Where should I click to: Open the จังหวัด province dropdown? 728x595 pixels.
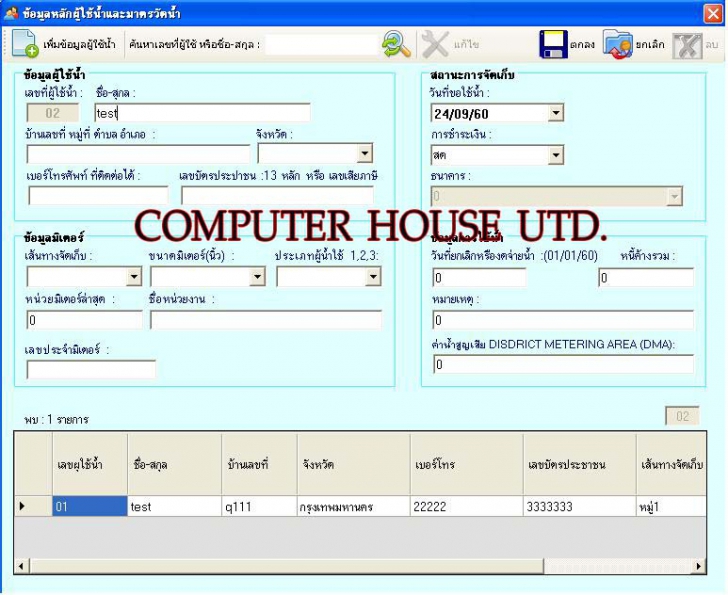364,153
